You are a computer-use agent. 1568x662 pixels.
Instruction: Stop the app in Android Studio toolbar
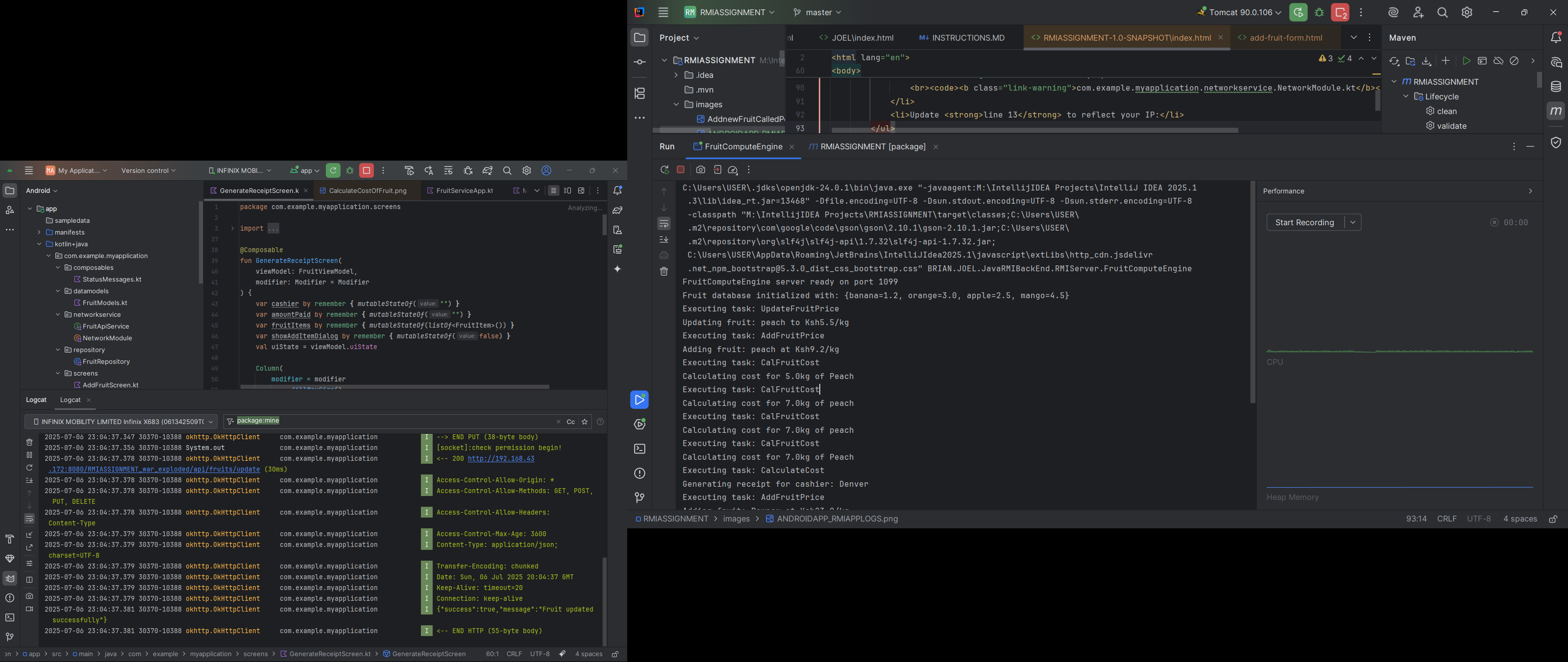367,171
